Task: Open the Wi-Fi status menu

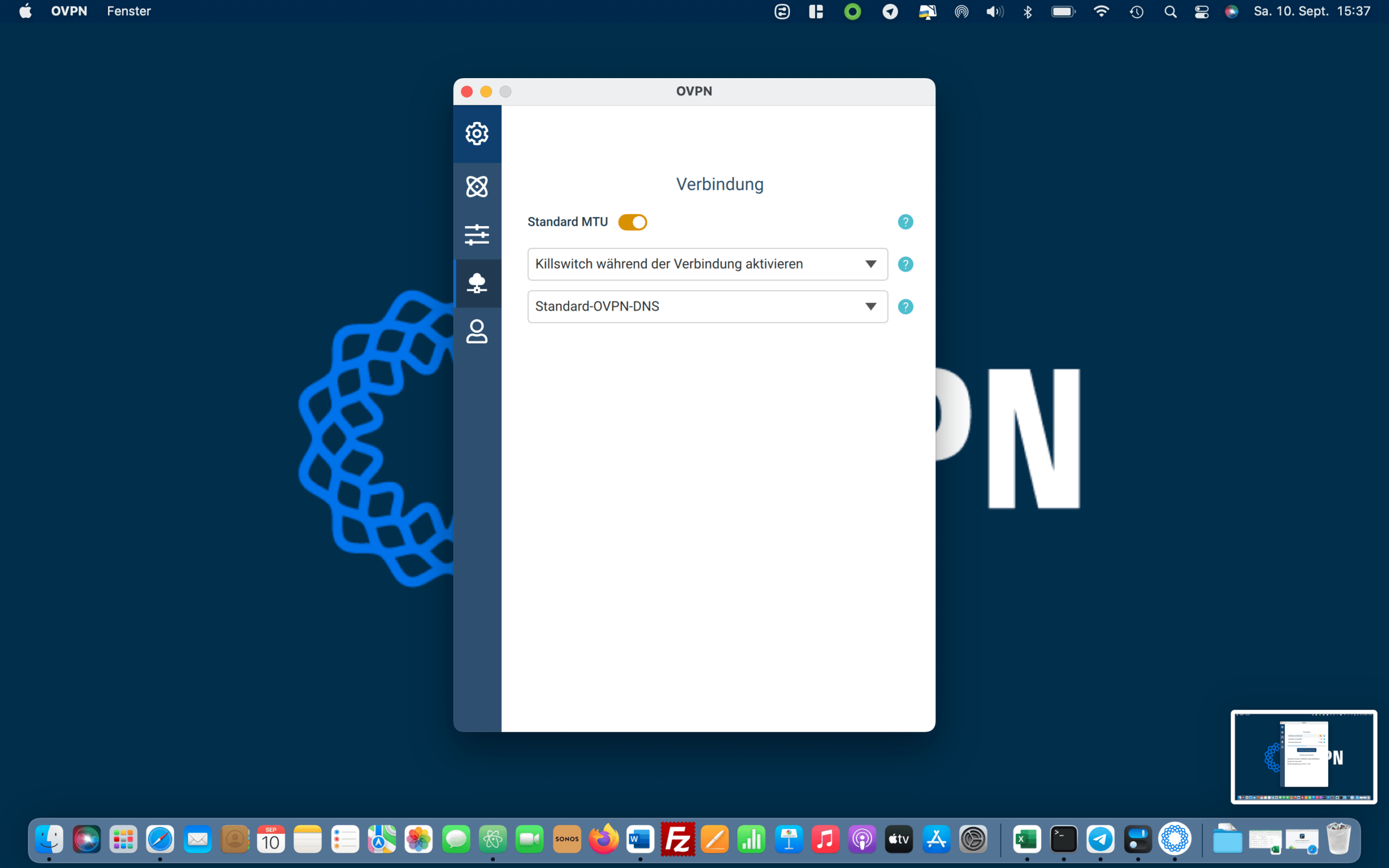Action: point(1101,11)
